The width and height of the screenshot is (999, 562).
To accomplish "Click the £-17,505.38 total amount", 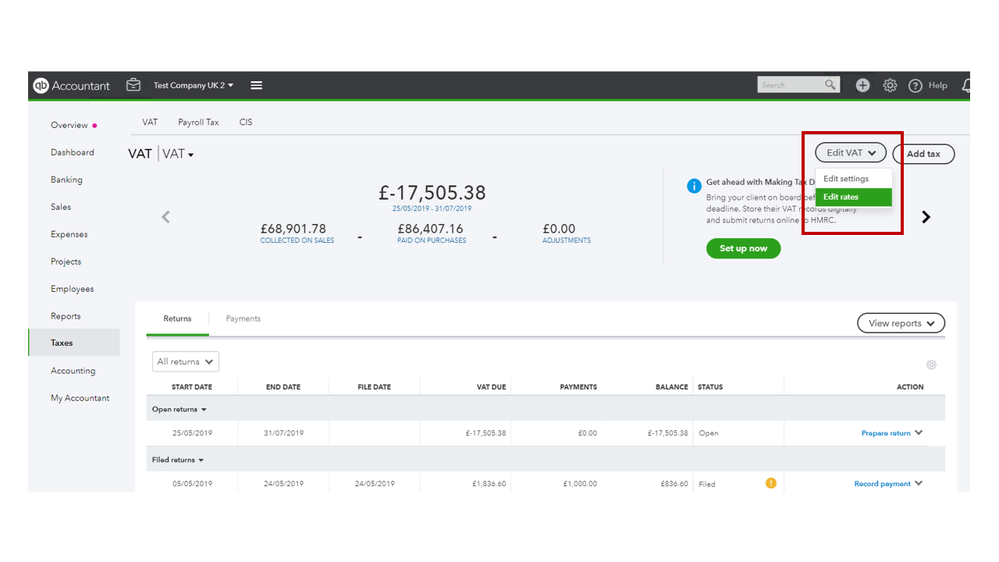I will click(x=432, y=192).
